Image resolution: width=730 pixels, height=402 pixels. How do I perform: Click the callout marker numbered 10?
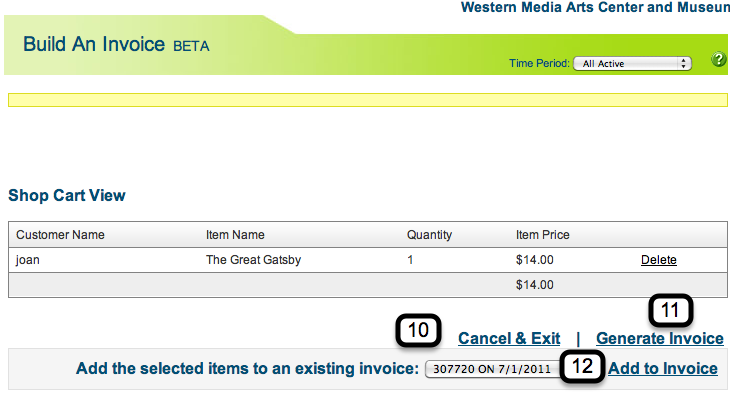pos(420,331)
